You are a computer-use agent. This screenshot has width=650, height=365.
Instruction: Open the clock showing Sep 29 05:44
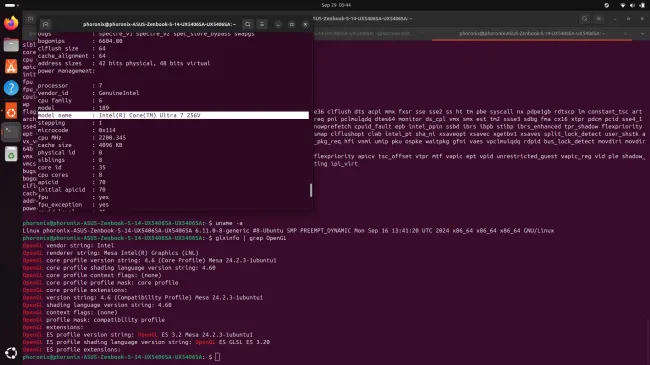tap(336, 5)
